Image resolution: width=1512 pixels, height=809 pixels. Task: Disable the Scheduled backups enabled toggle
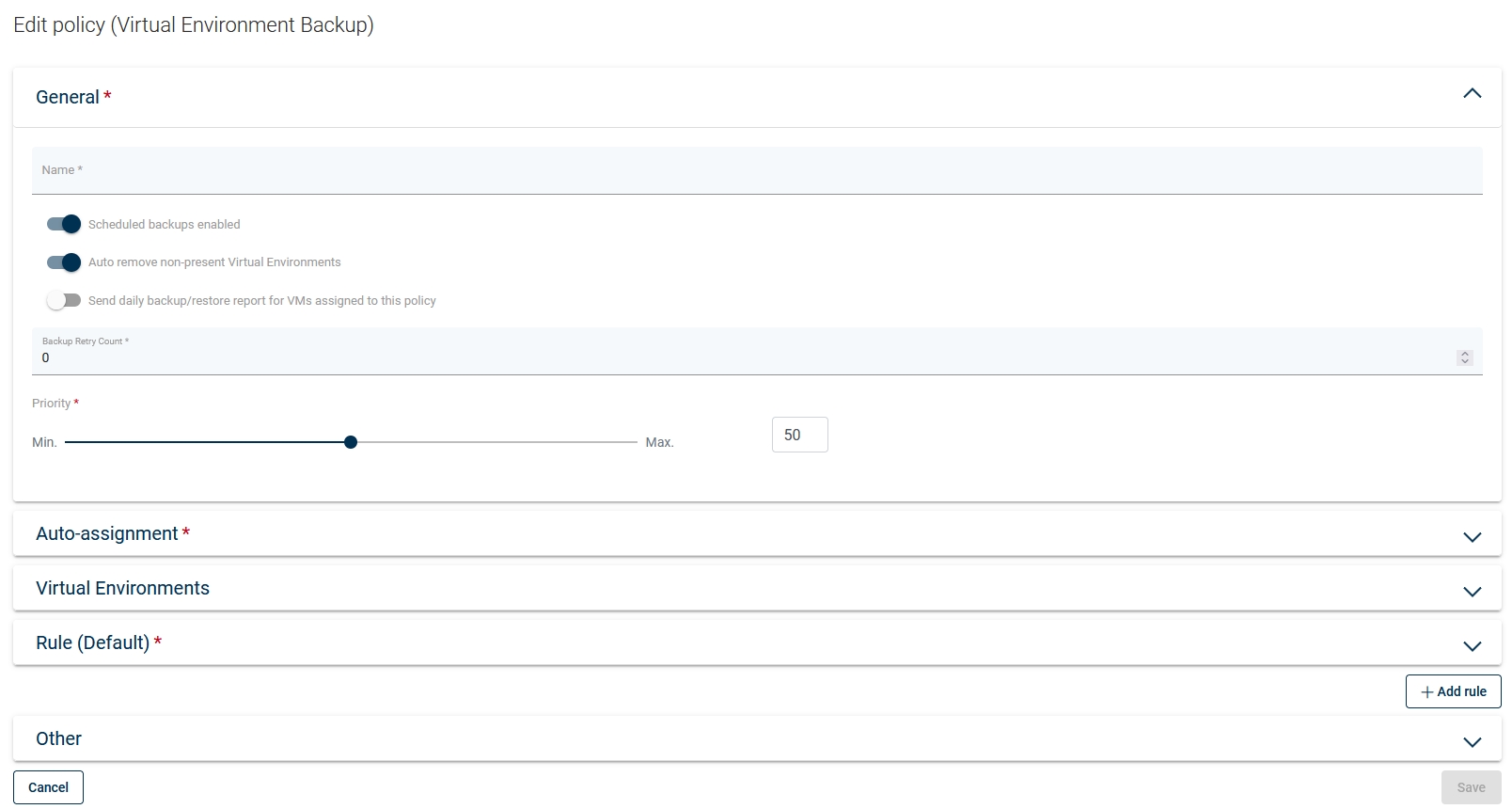(64, 224)
